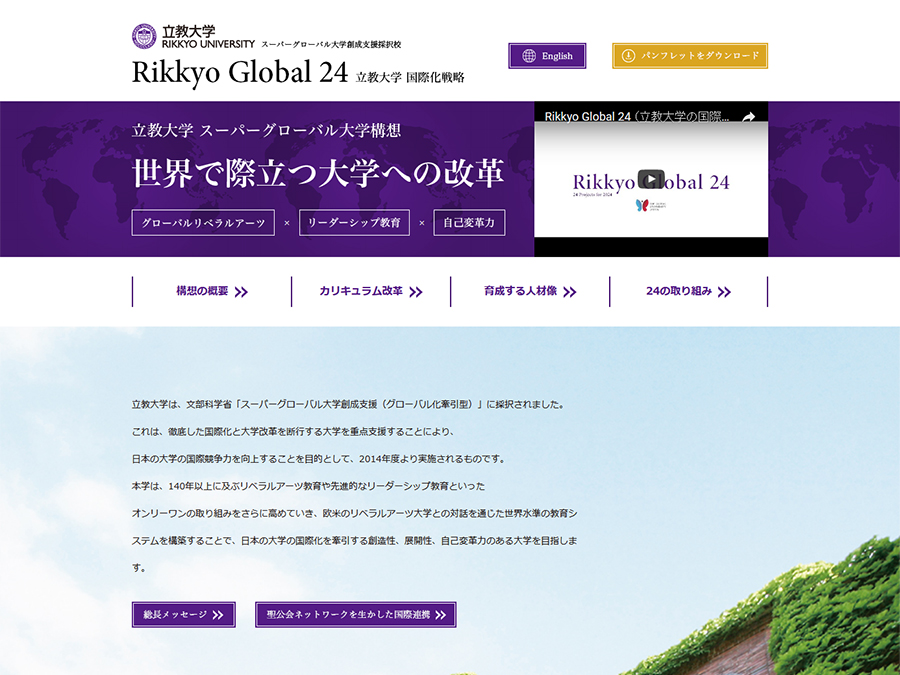The width and height of the screenshot is (900, 675).
Task: Click the double chevron beside 育成する人材像
Action: (569, 292)
